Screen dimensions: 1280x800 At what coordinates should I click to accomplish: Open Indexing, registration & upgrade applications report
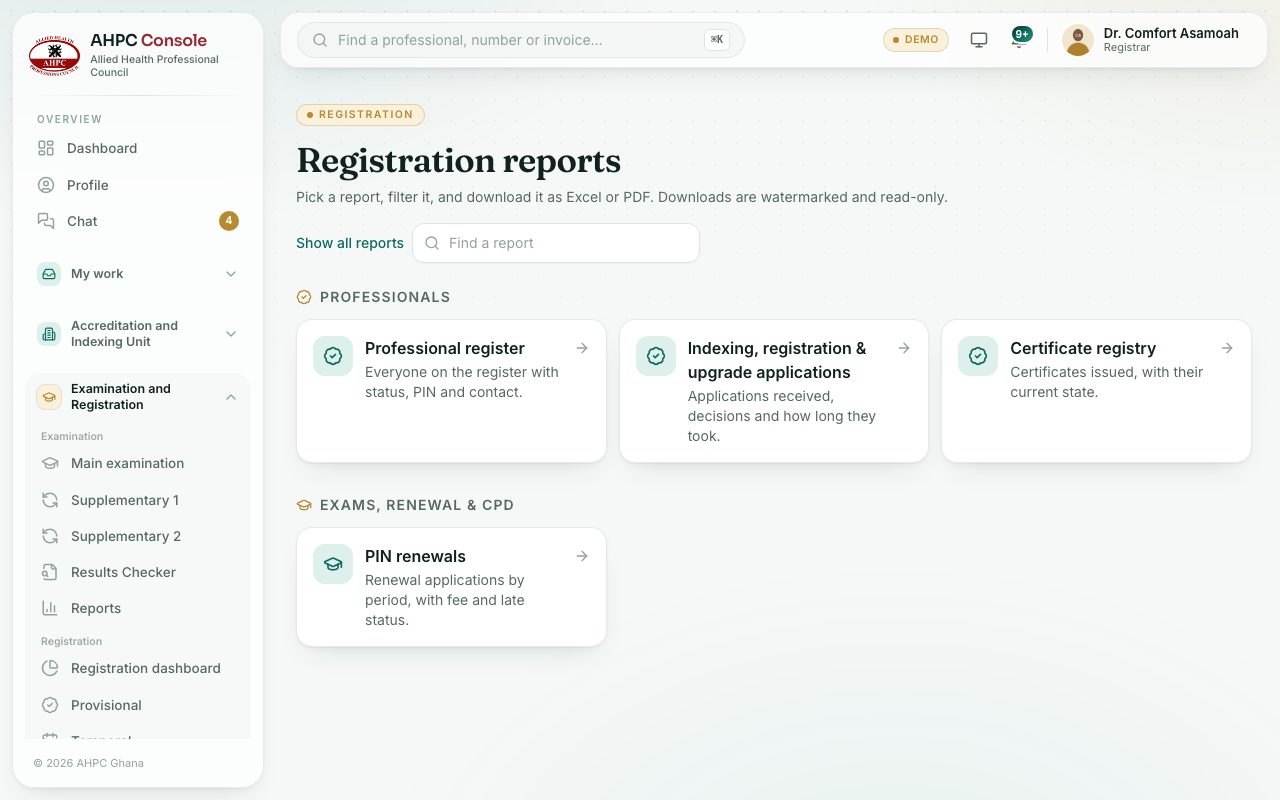pos(774,391)
